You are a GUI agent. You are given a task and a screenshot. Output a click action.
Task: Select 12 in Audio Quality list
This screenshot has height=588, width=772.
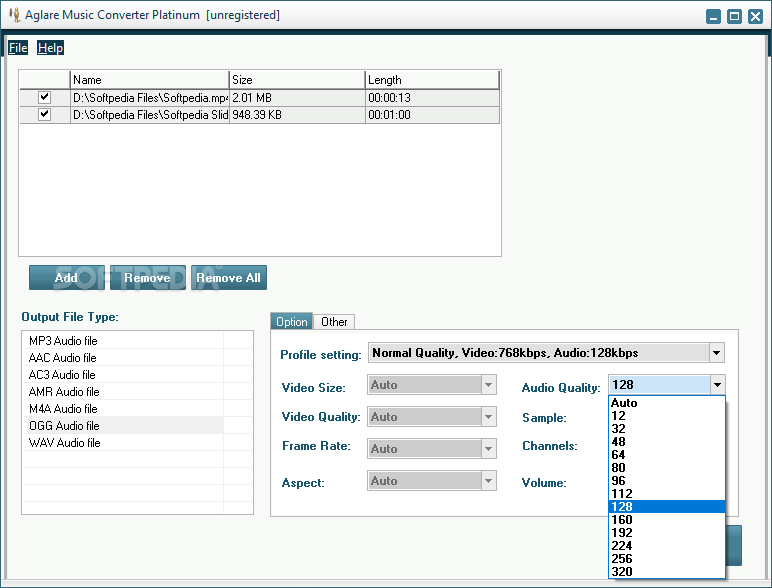(x=667, y=416)
